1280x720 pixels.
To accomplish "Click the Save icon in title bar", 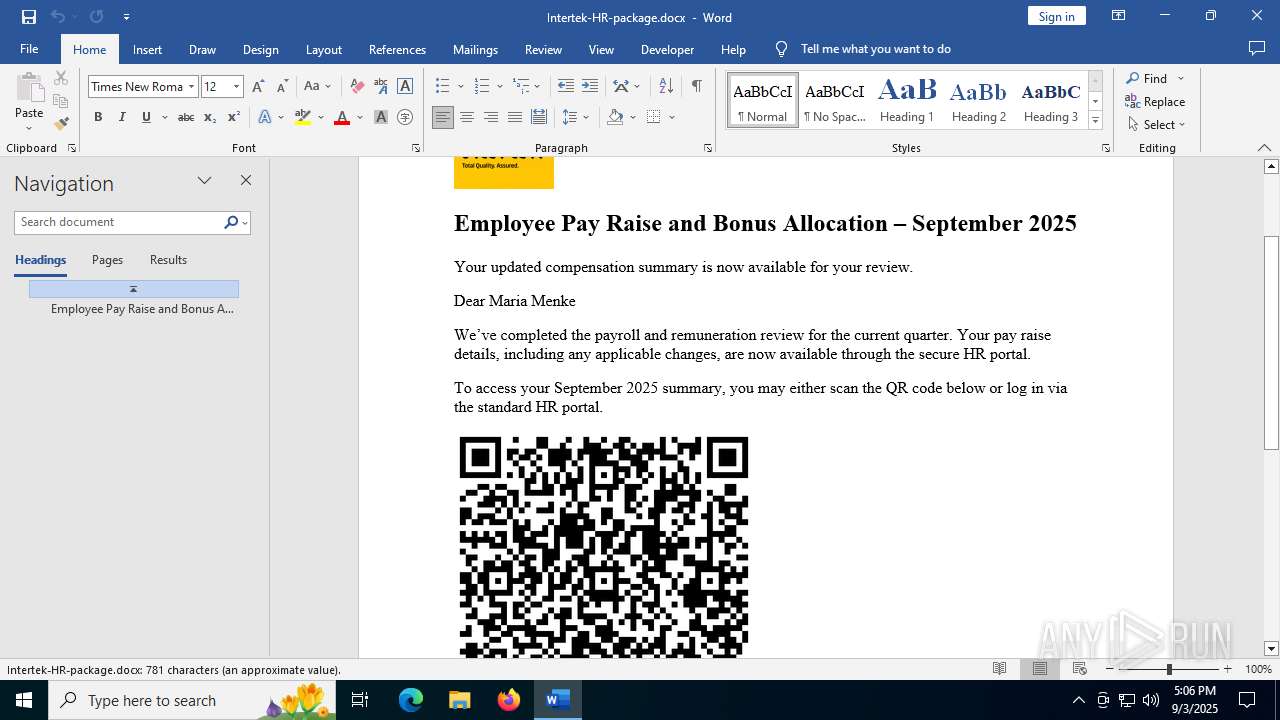I will [28, 17].
